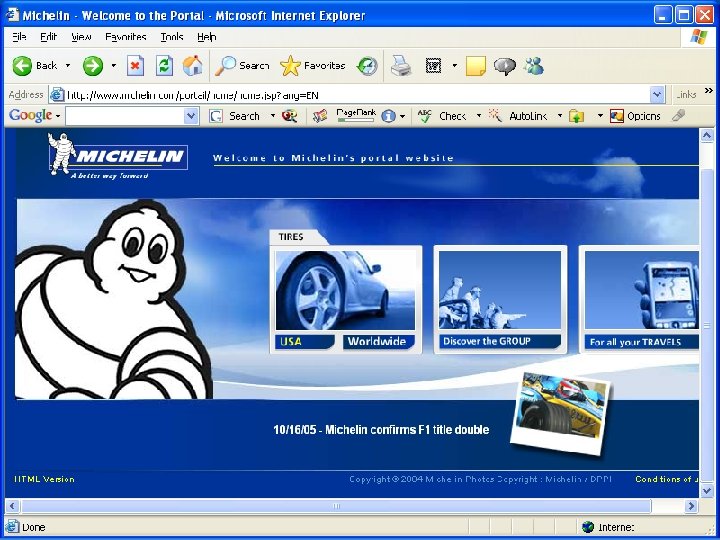Click the horizontal scrollbar thumb
720x540 pixels.
(x=336, y=506)
